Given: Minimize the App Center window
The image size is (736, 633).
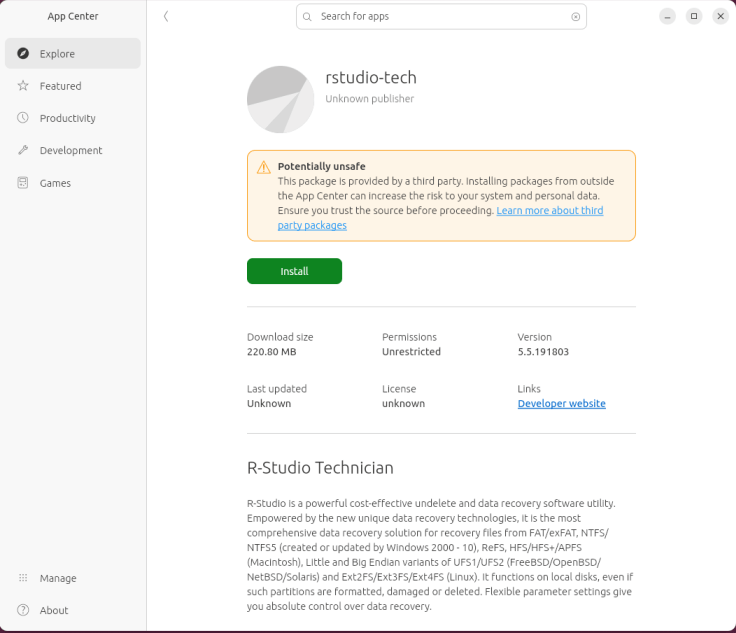Looking at the screenshot, I should click(x=667, y=16).
